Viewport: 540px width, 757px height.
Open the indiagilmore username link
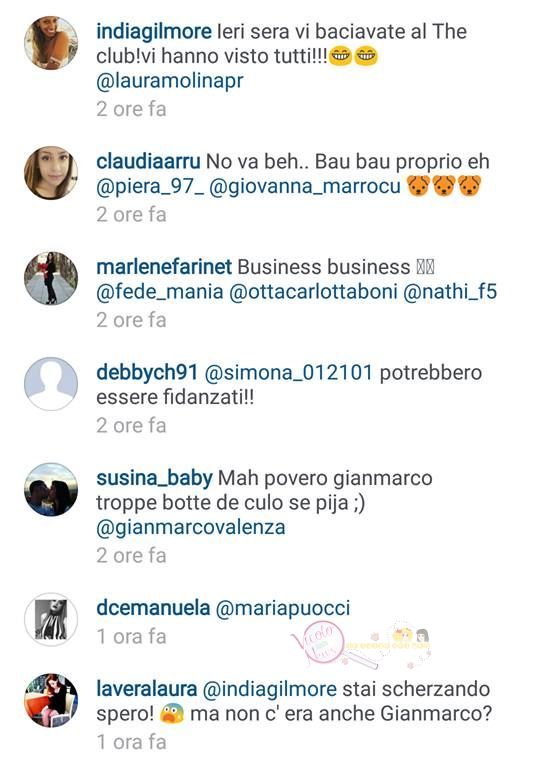point(154,32)
